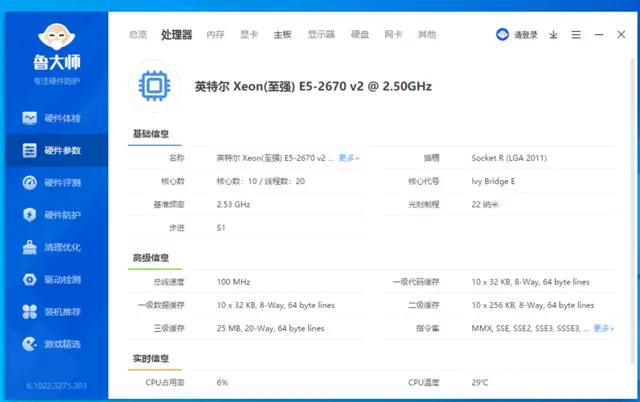Close the 鲁大师 window
This screenshot has width=640, height=402.
click(x=621, y=34)
